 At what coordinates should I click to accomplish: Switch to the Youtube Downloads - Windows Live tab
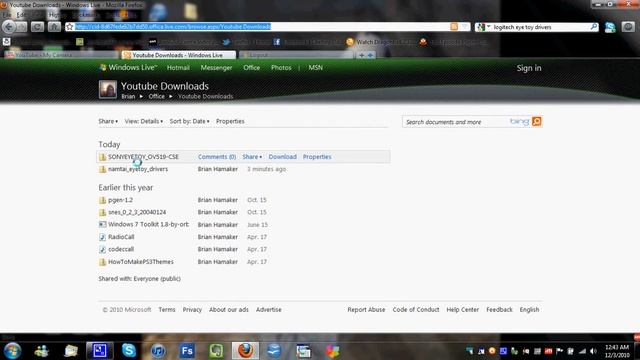tap(178, 55)
